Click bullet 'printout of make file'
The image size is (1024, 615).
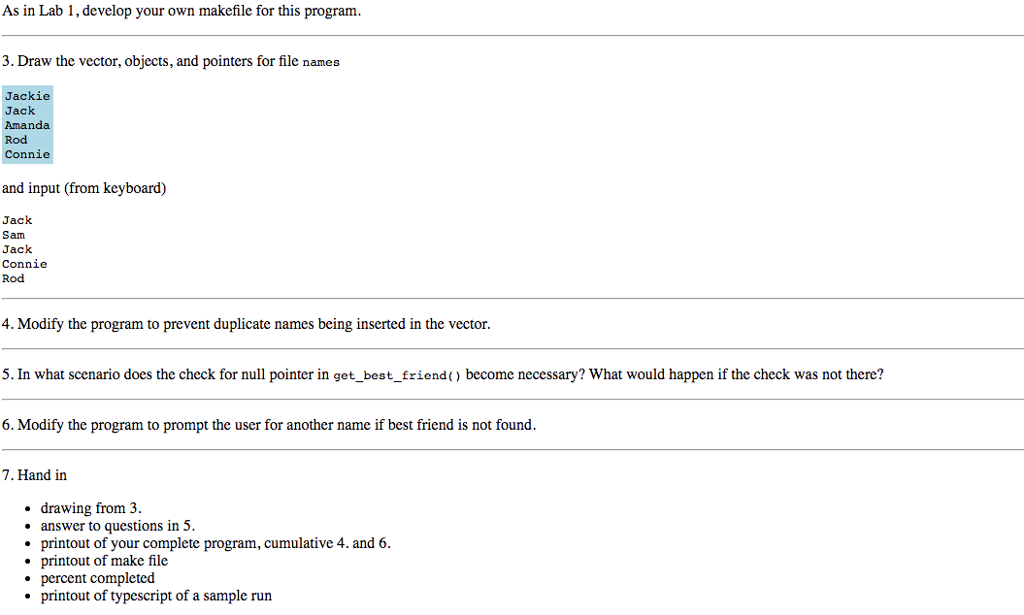(104, 561)
